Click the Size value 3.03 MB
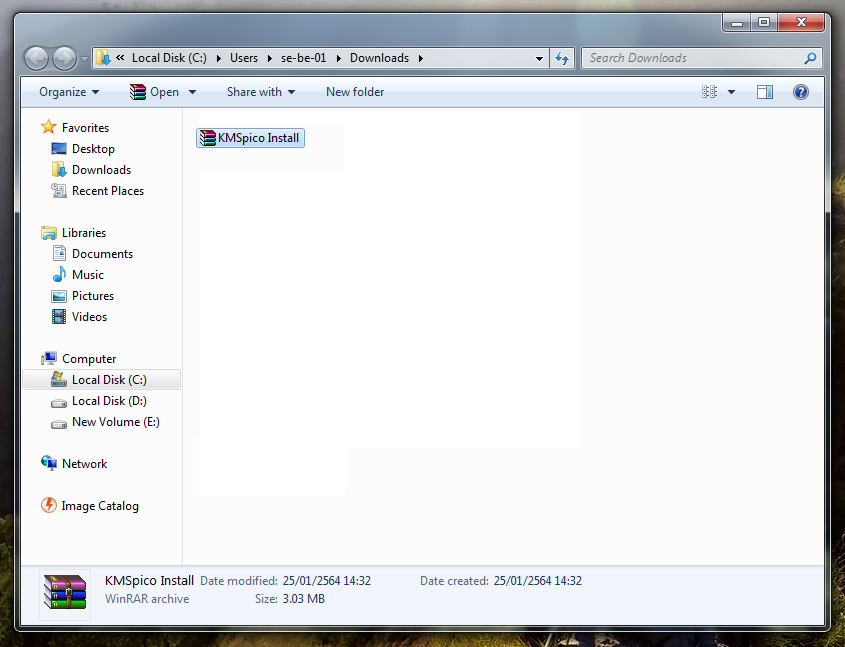845x647 pixels. [303, 599]
